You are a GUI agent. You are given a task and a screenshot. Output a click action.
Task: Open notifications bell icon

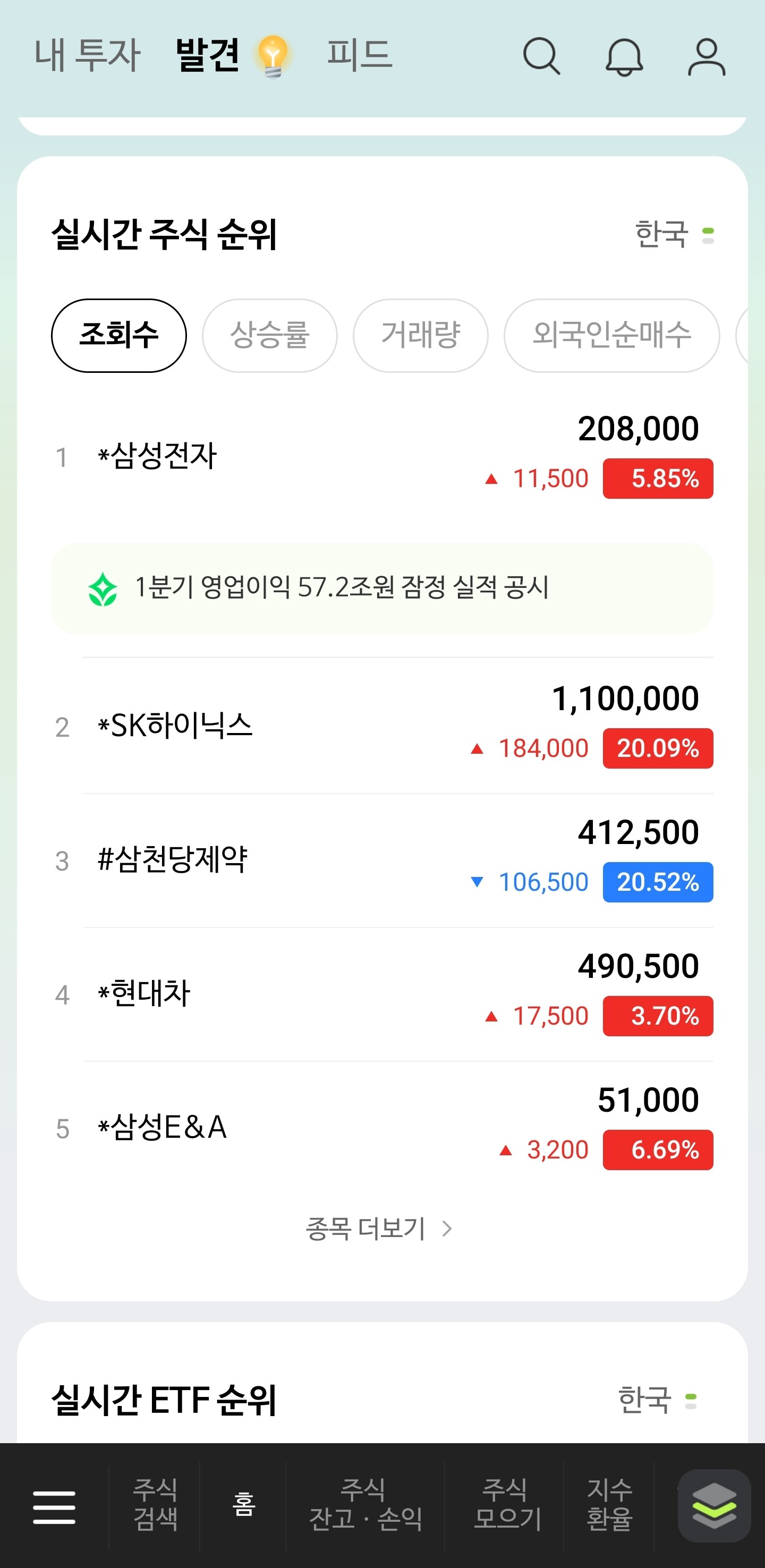(624, 57)
